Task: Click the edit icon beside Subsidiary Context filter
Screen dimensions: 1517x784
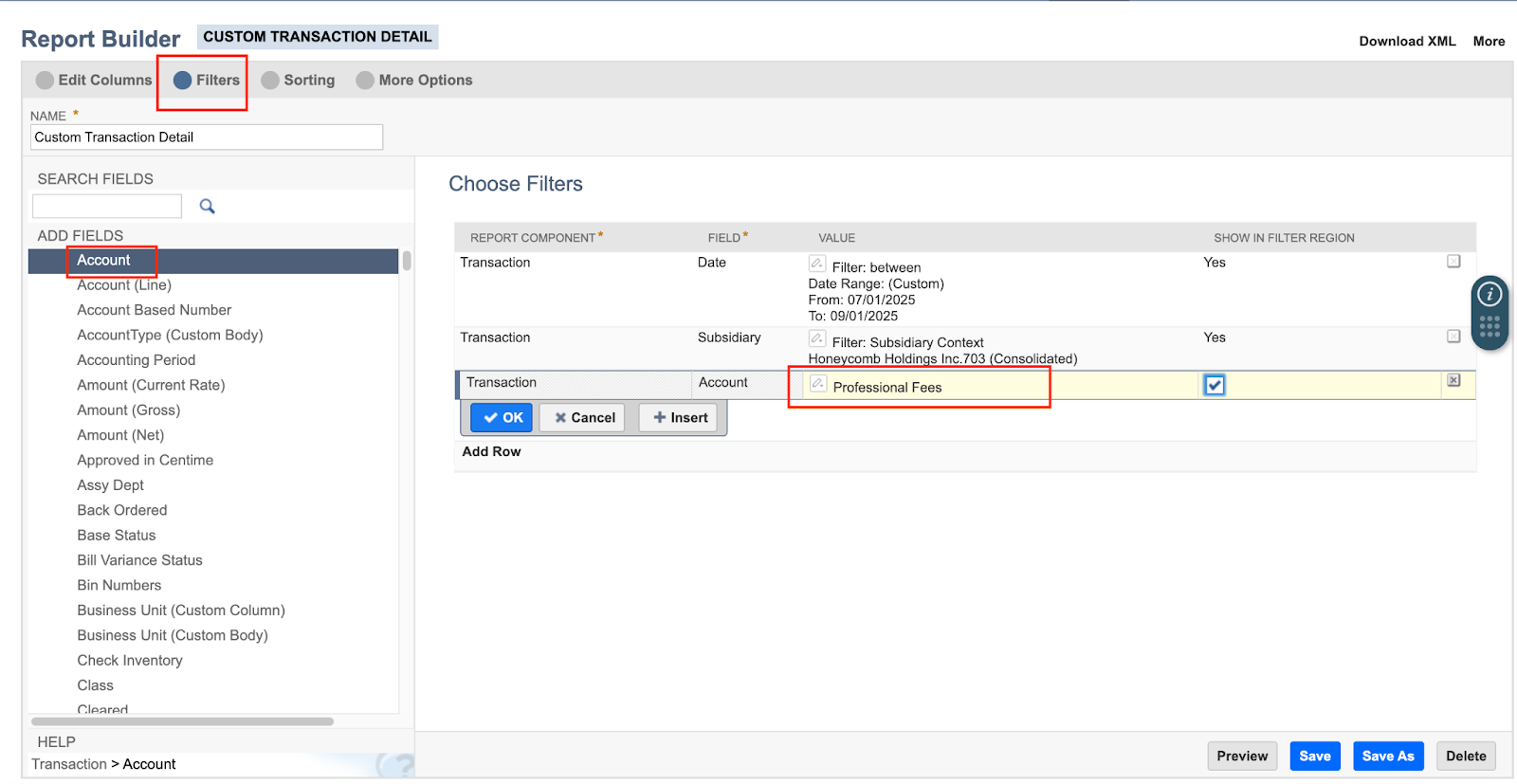Action: pos(816,338)
